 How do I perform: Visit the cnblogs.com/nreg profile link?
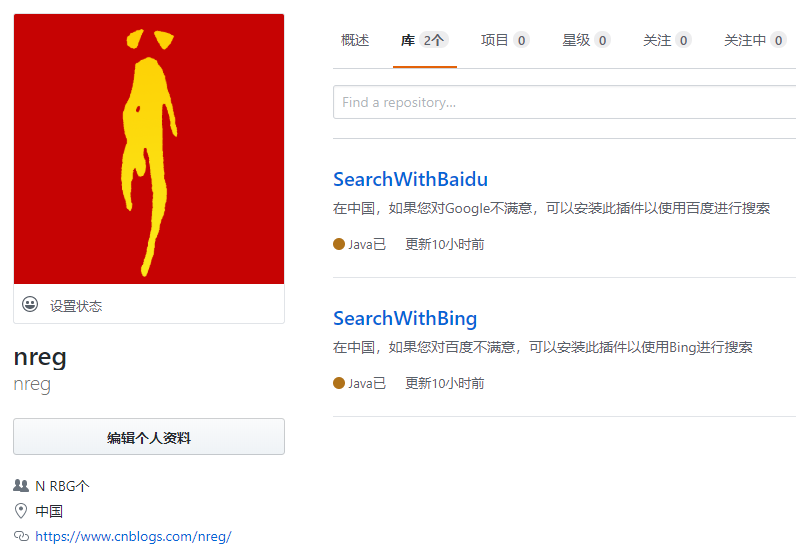[x=133, y=536]
